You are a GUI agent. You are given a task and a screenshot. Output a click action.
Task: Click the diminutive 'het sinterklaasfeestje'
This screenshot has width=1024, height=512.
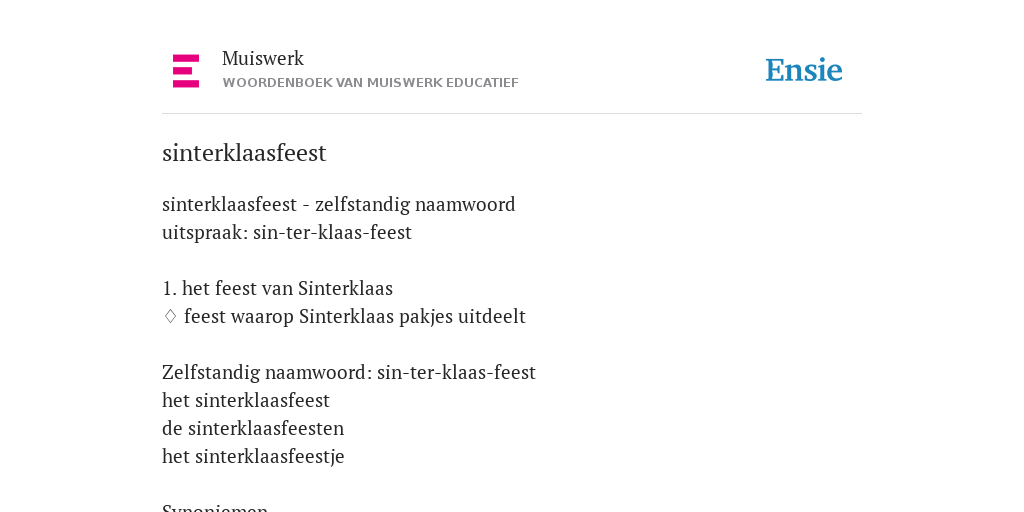(253, 456)
